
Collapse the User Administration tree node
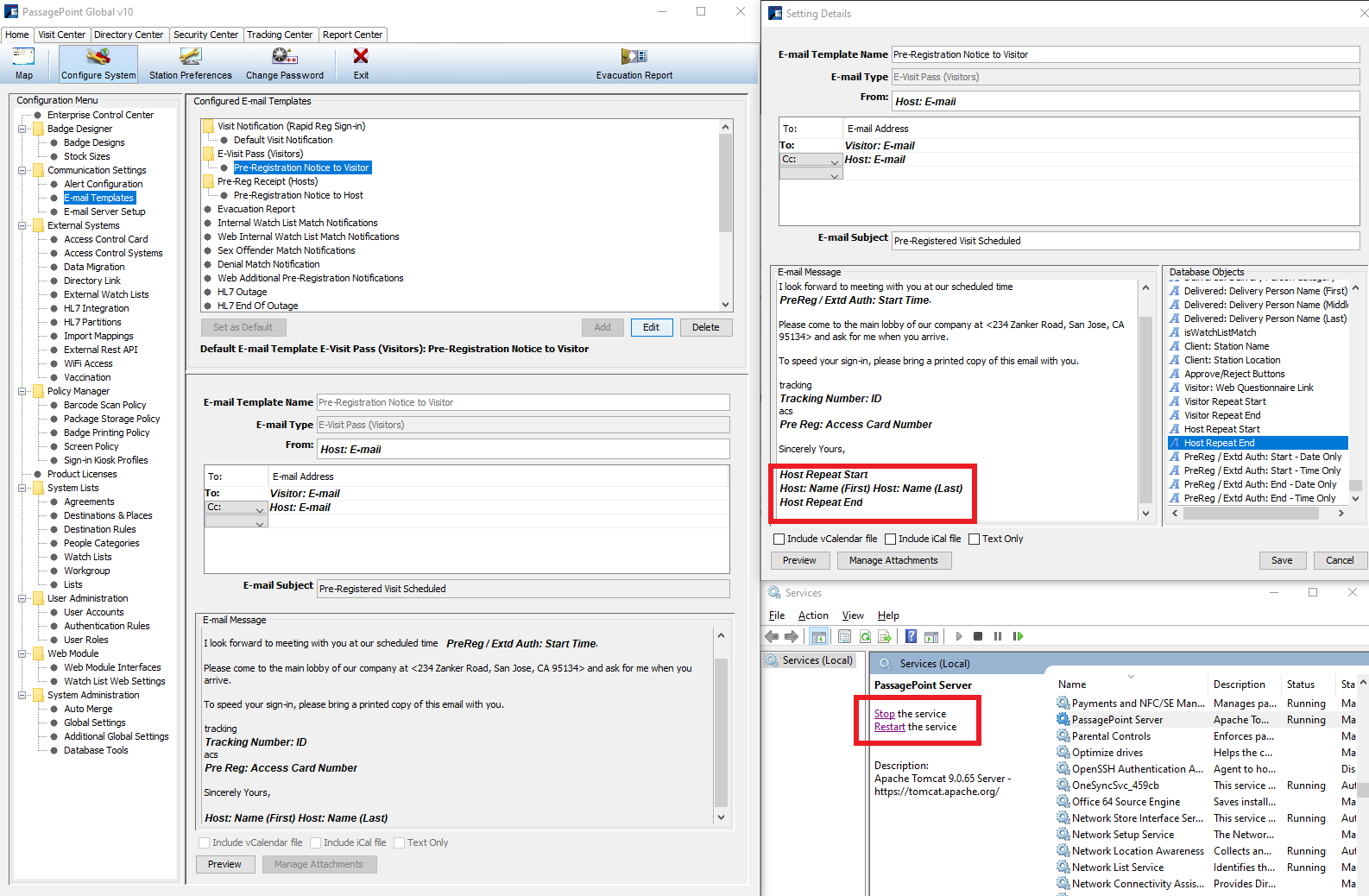(22, 598)
